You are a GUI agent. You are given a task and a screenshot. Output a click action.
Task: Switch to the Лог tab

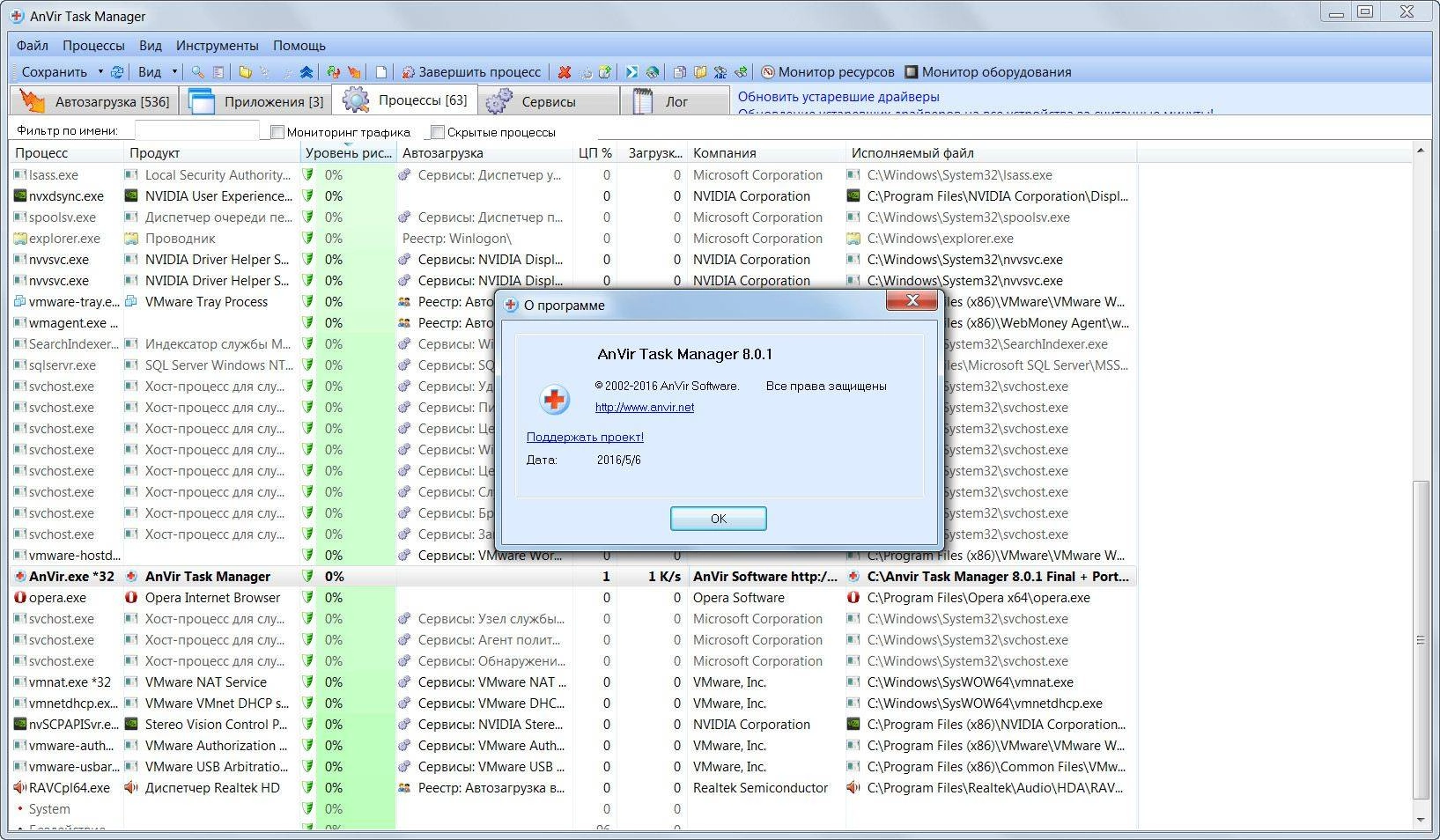(x=676, y=101)
